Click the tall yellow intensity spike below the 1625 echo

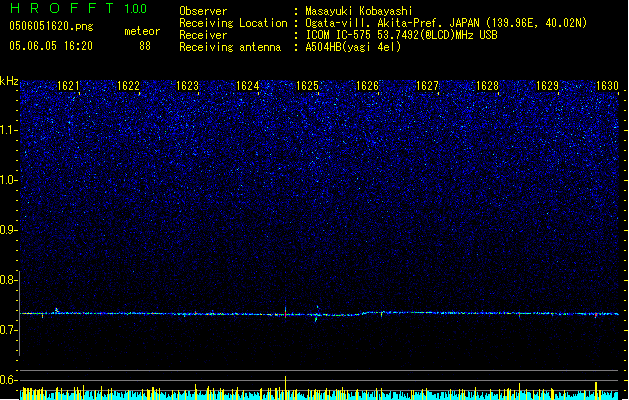(285, 388)
